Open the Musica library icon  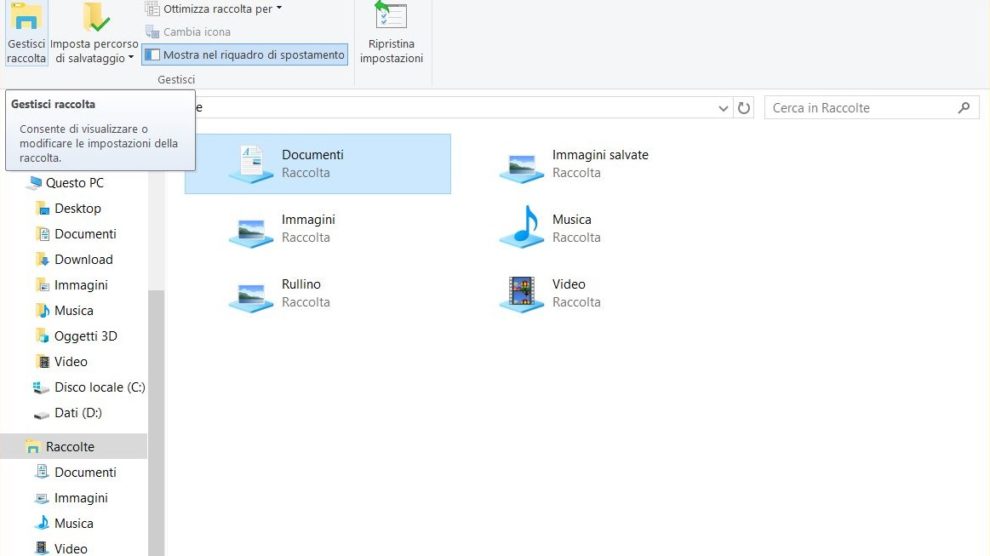click(x=521, y=227)
